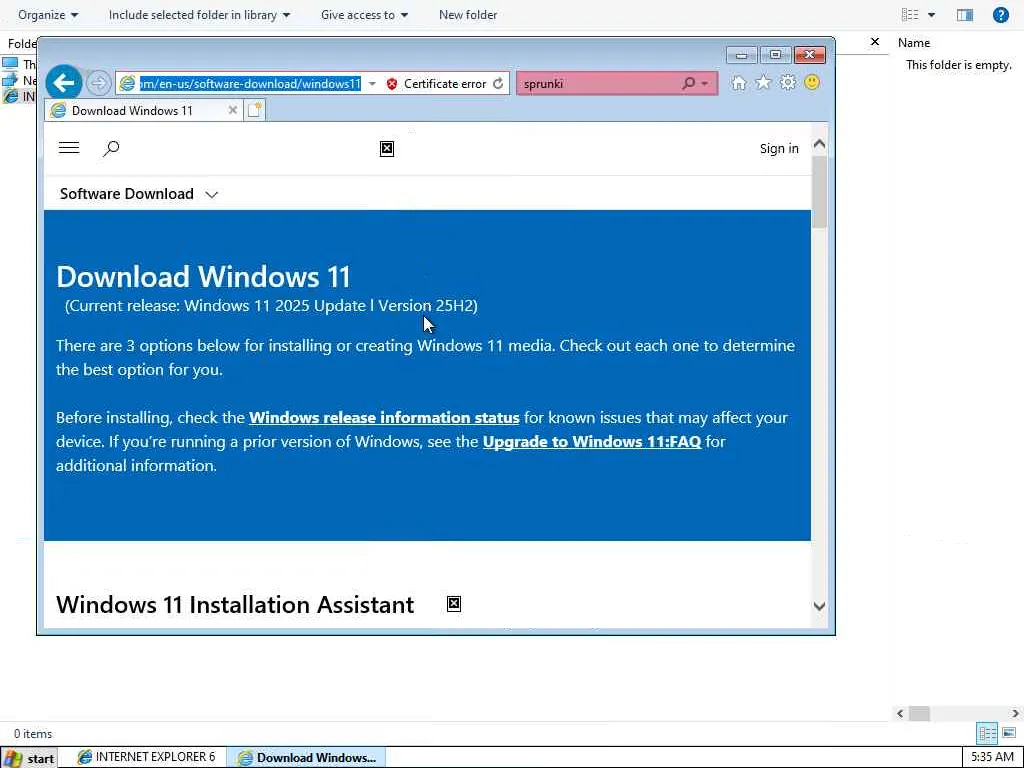The width and height of the screenshot is (1024, 768).
Task: Click the IE page icon in address bar
Action: pyautogui.click(x=127, y=84)
